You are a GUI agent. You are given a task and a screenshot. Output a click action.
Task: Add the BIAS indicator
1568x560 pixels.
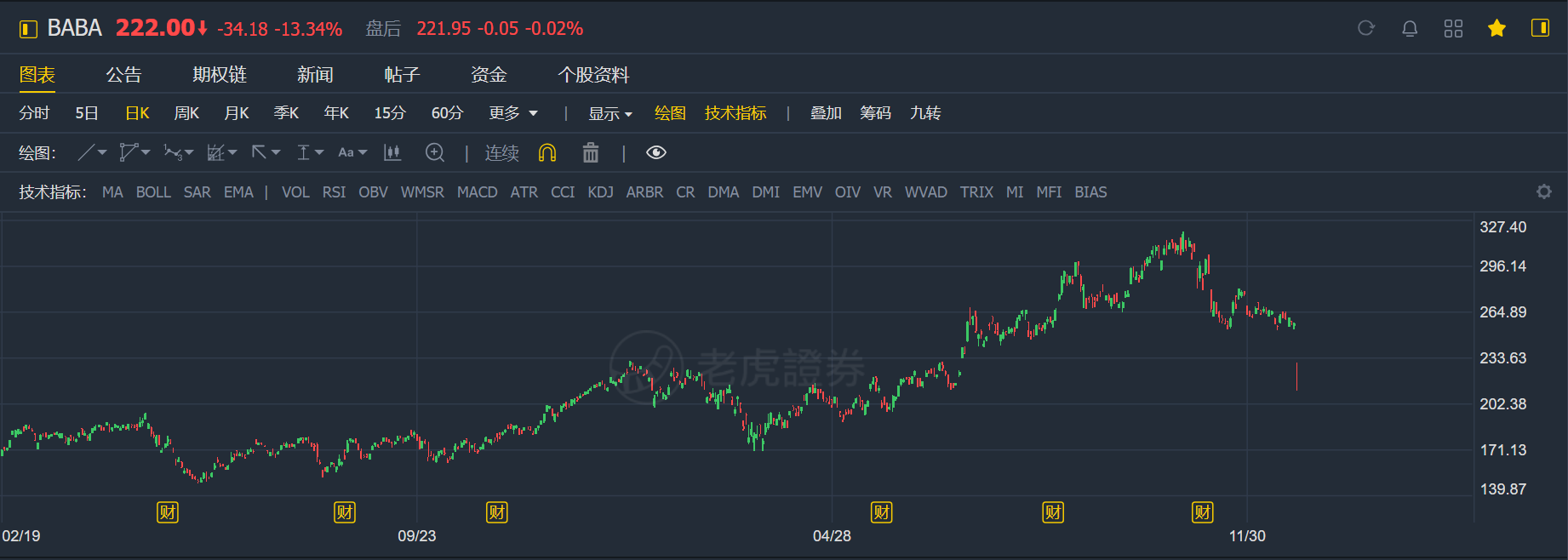(x=1090, y=192)
